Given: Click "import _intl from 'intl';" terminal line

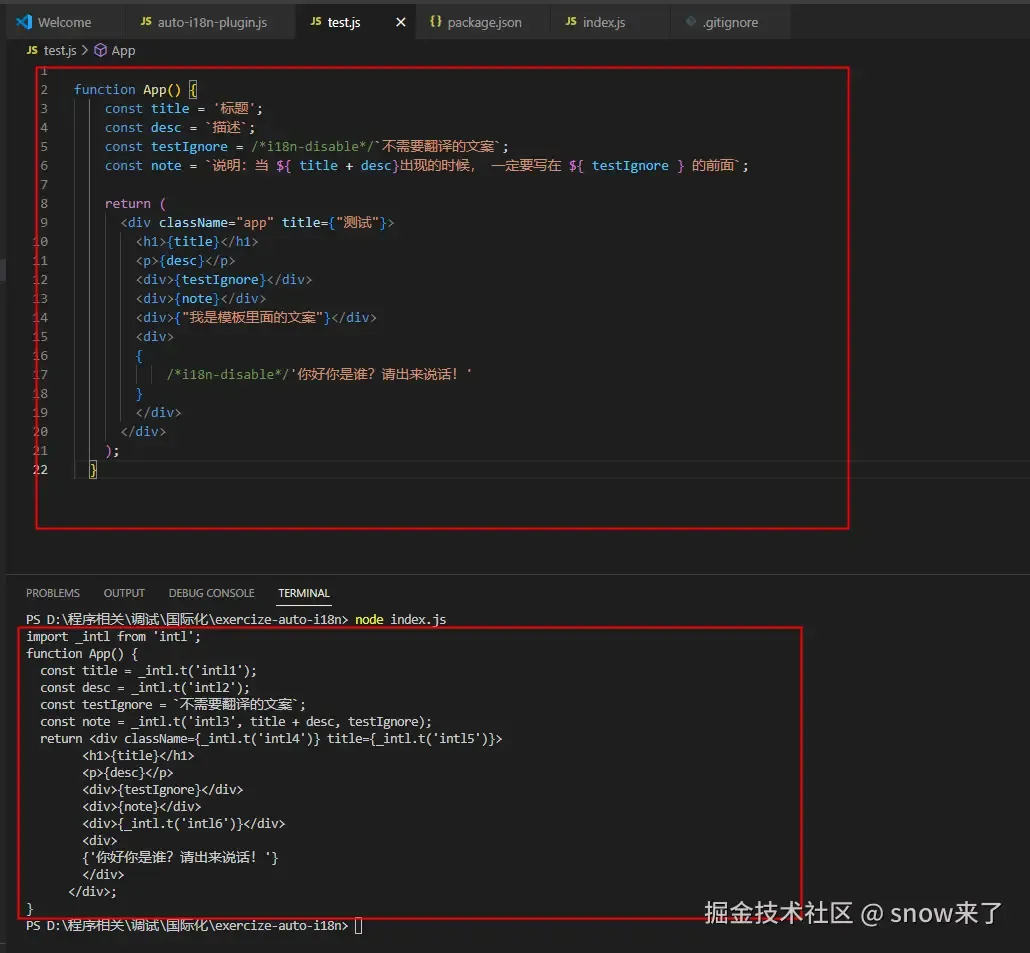Looking at the screenshot, I should [x=114, y=636].
